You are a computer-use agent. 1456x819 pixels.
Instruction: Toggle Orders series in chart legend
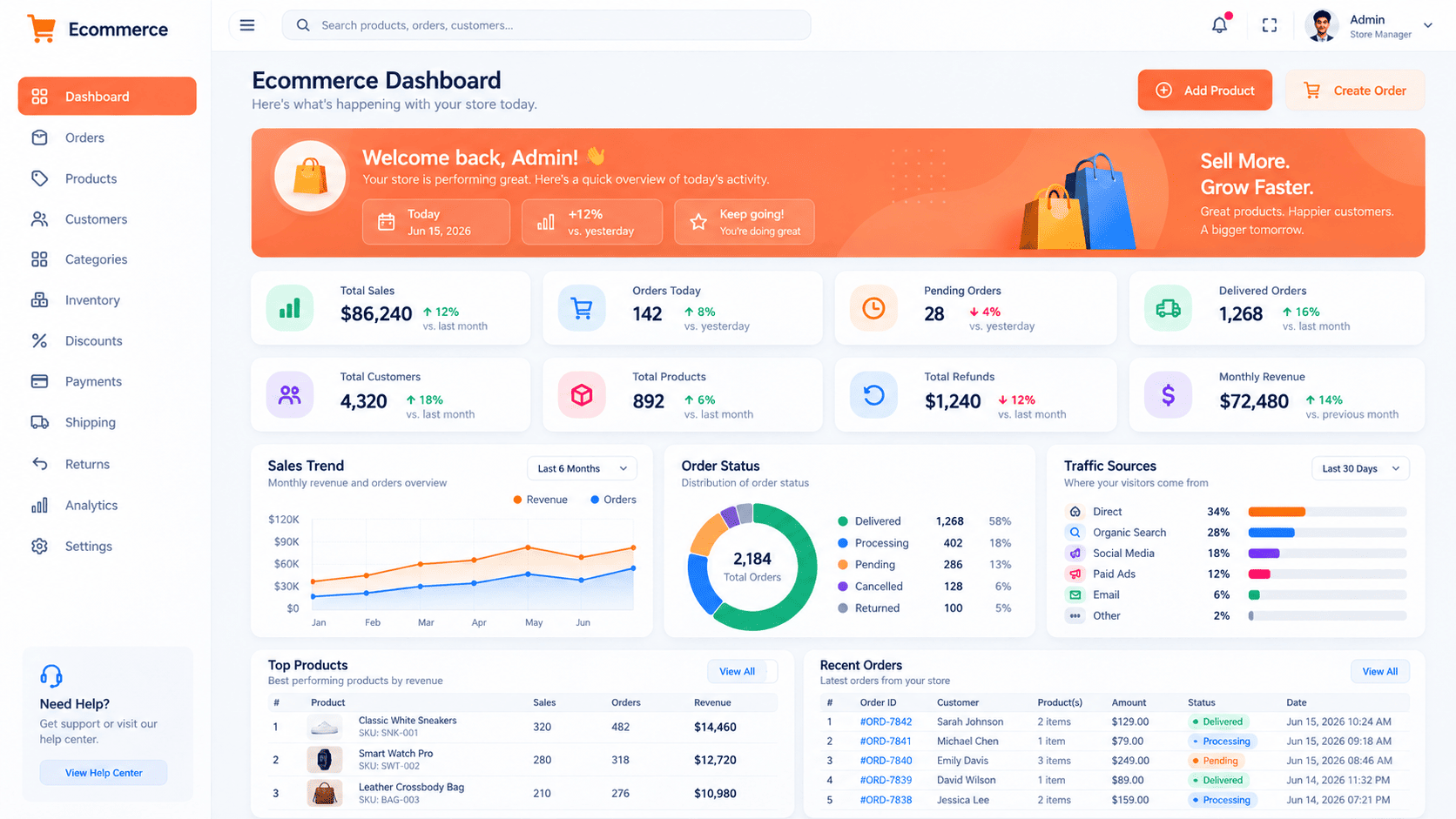pos(613,500)
